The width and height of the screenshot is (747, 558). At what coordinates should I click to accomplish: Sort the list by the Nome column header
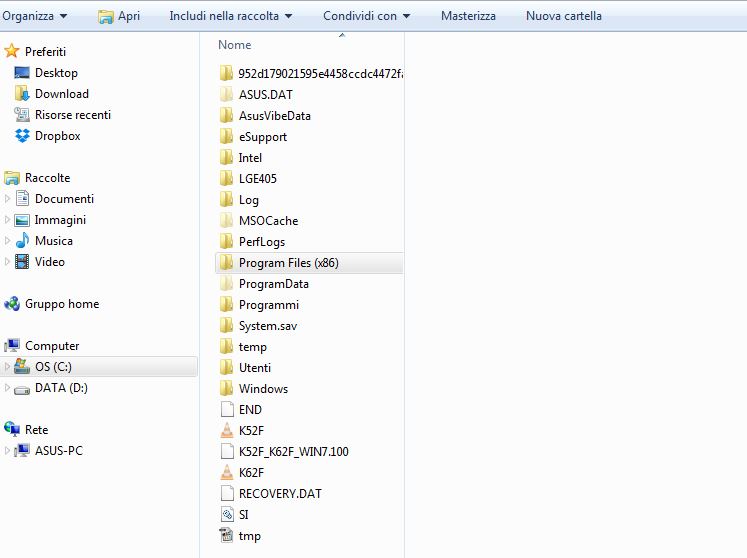pyautogui.click(x=234, y=45)
